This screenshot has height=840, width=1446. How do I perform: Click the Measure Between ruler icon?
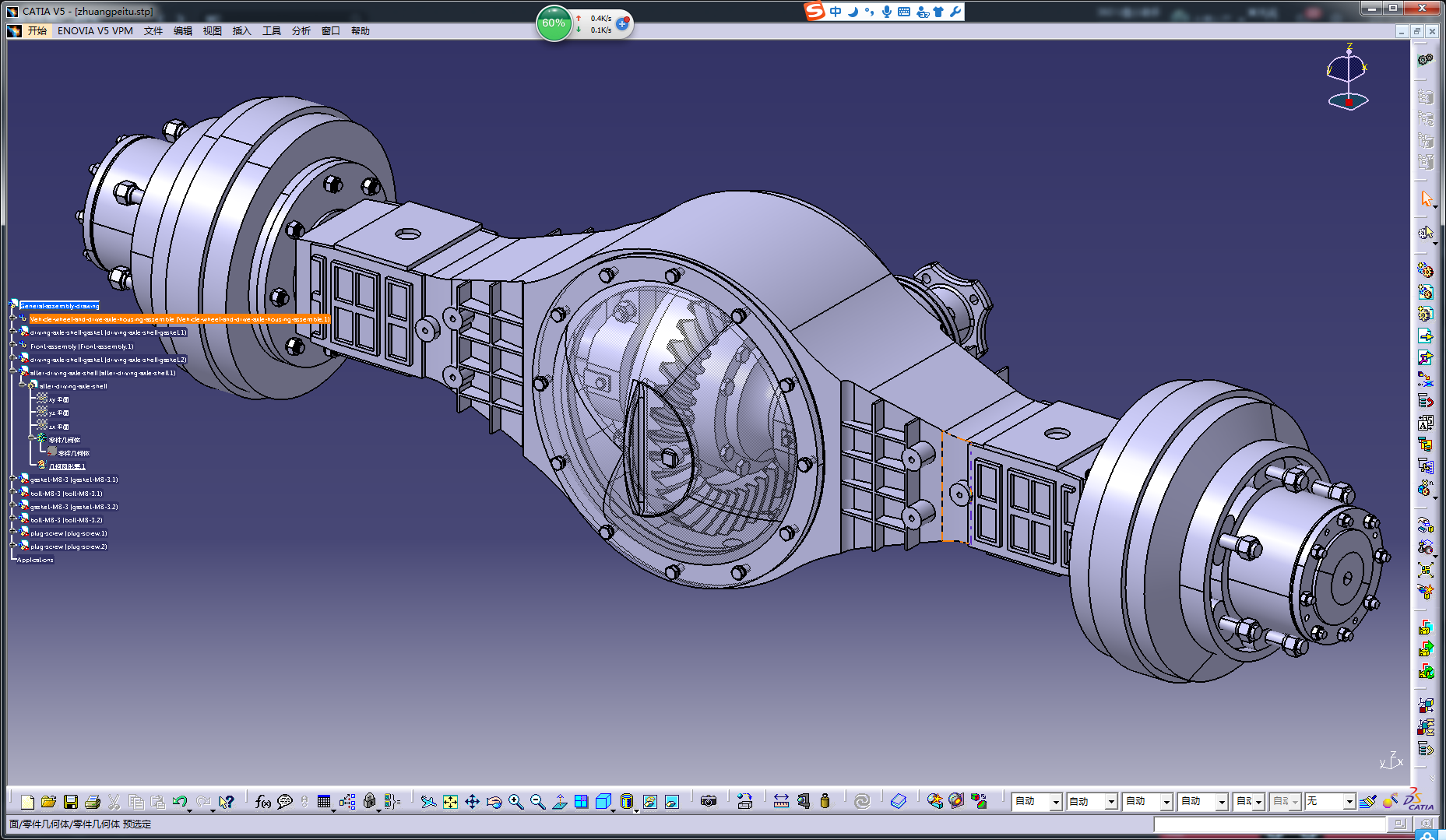pyautogui.click(x=781, y=801)
